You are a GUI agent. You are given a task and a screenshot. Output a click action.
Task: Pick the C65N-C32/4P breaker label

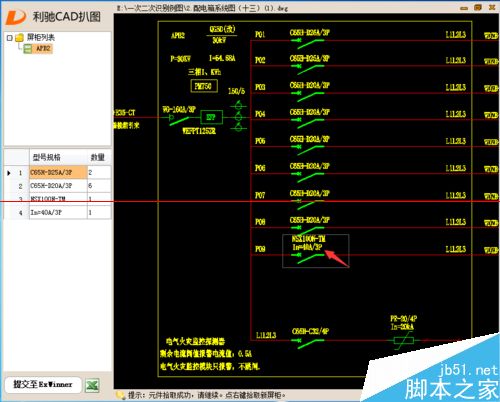point(310,331)
